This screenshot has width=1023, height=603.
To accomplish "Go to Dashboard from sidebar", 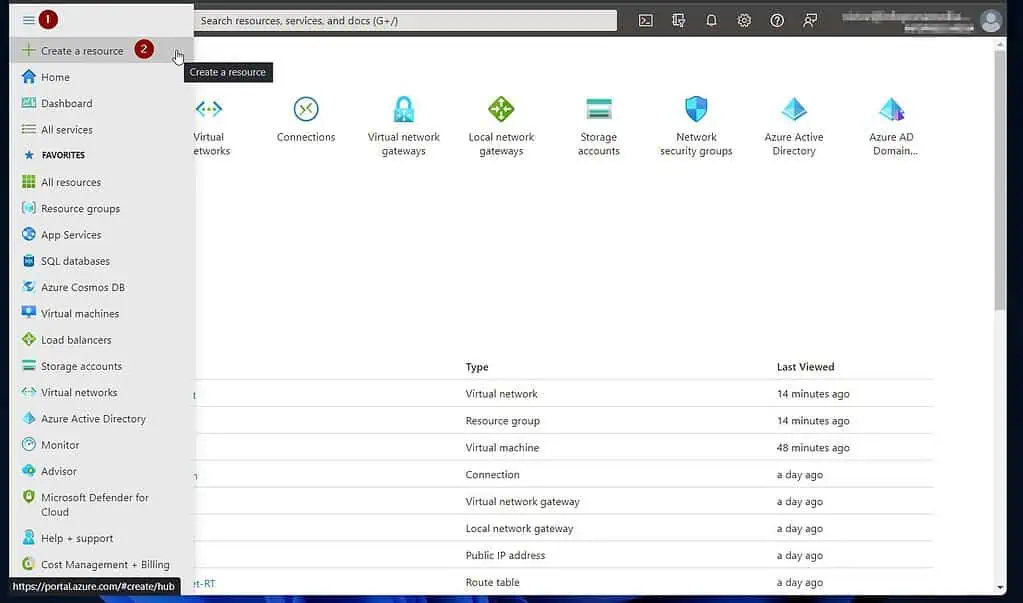I will 66,104.
